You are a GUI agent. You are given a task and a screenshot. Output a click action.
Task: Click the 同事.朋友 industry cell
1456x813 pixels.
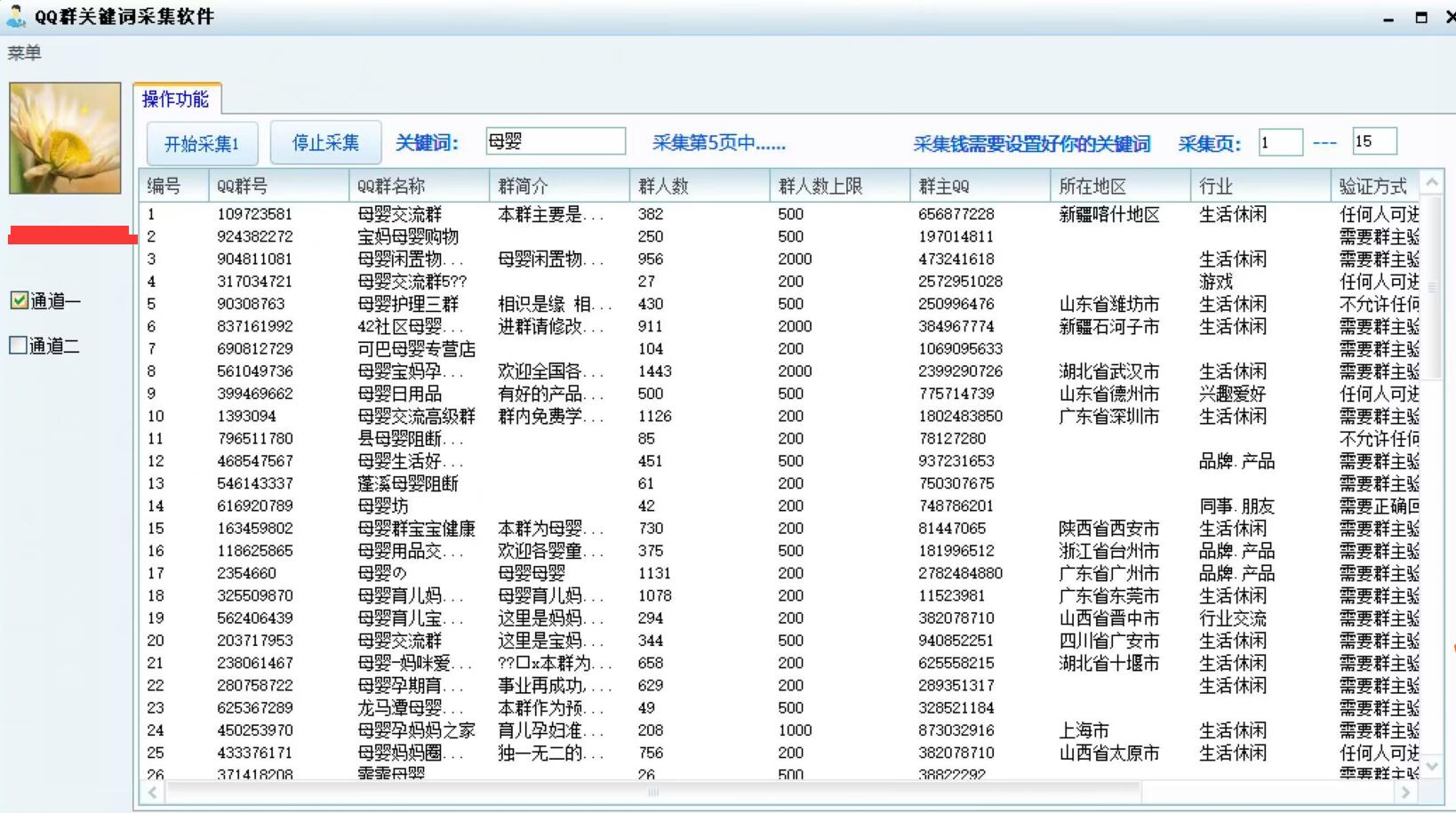click(1236, 506)
